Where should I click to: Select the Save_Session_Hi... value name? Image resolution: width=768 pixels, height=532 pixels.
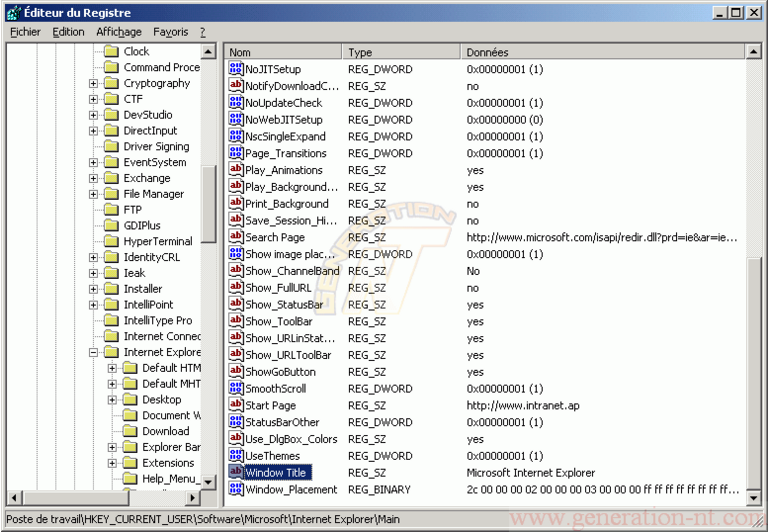point(291,220)
